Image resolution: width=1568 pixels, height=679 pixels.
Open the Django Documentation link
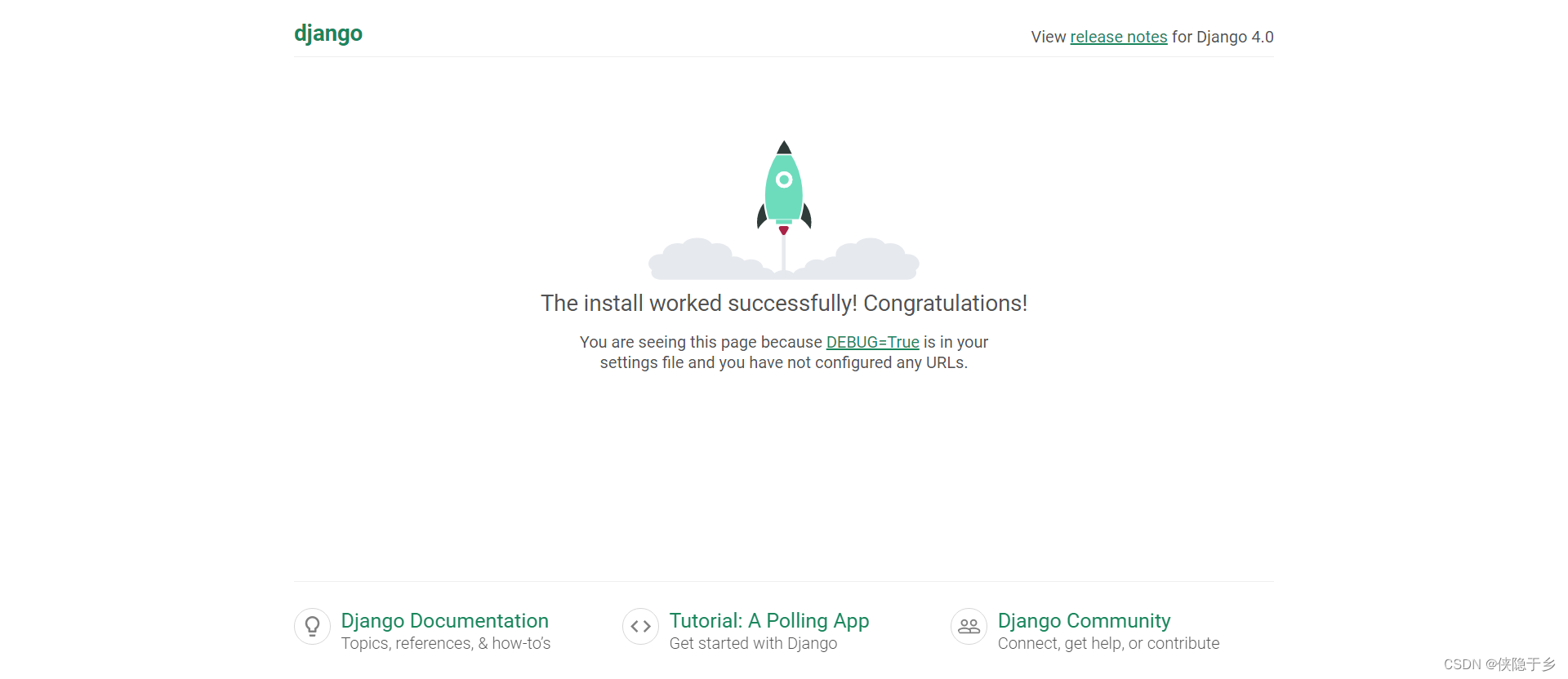(x=444, y=621)
